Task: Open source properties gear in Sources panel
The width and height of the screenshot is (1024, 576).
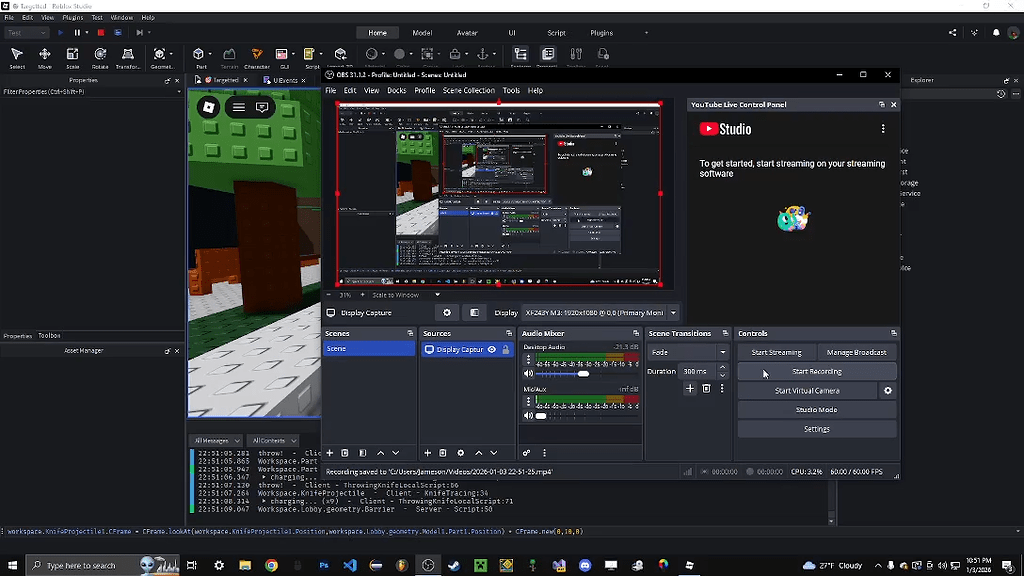Action: coord(460,453)
